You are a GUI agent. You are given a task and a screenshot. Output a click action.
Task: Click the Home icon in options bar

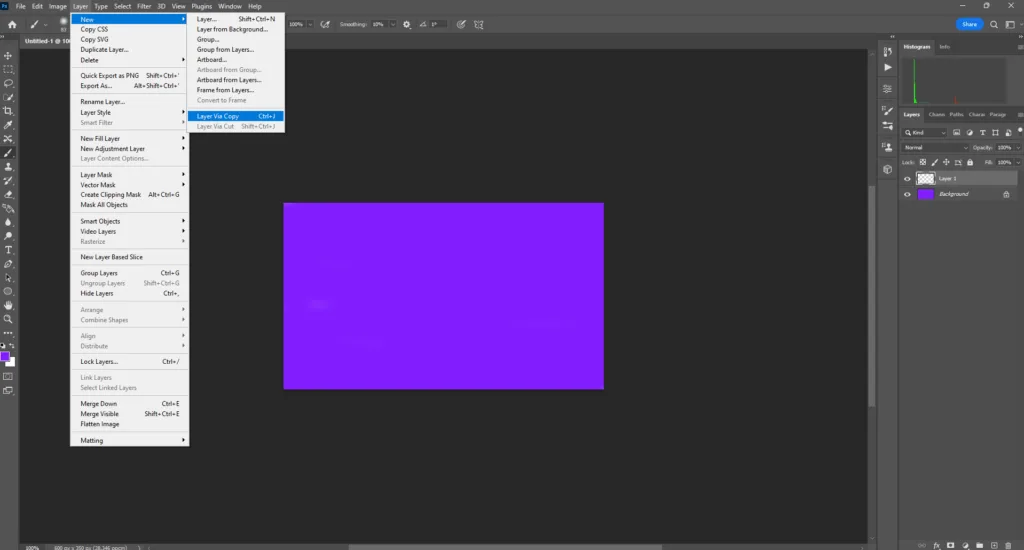tap(12, 25)
